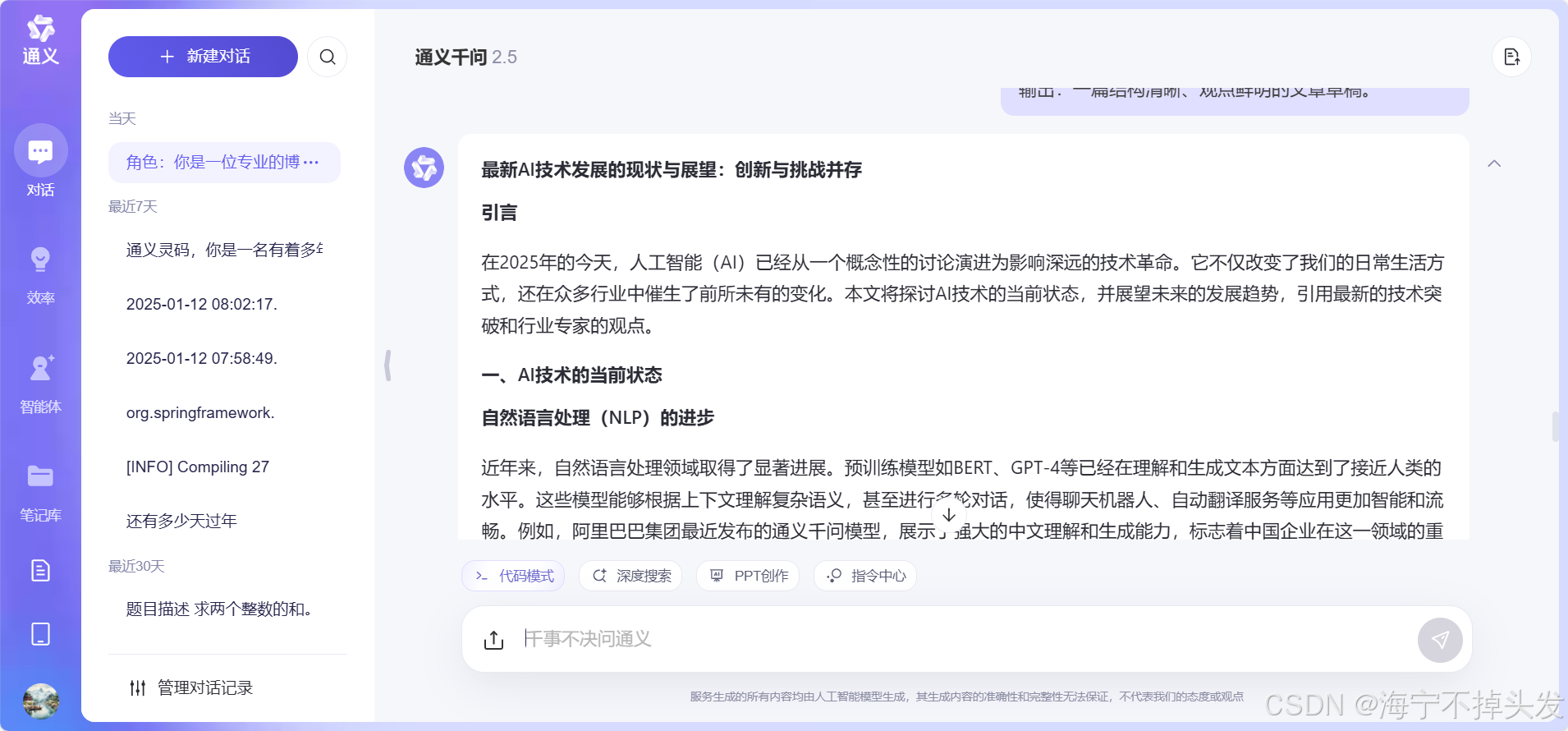This screenshot has height=731, width=1568.
Task: Click the sliders icon beside 管理对话记录
Action: [138, 687]
